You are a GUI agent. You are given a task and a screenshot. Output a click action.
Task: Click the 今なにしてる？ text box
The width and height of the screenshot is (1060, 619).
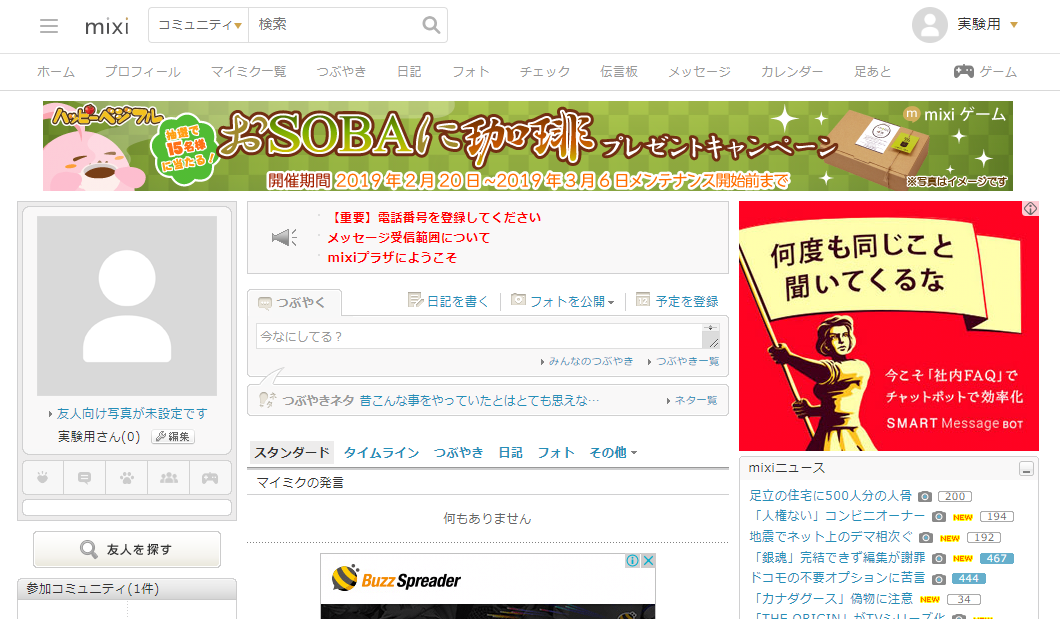[479, 336]
